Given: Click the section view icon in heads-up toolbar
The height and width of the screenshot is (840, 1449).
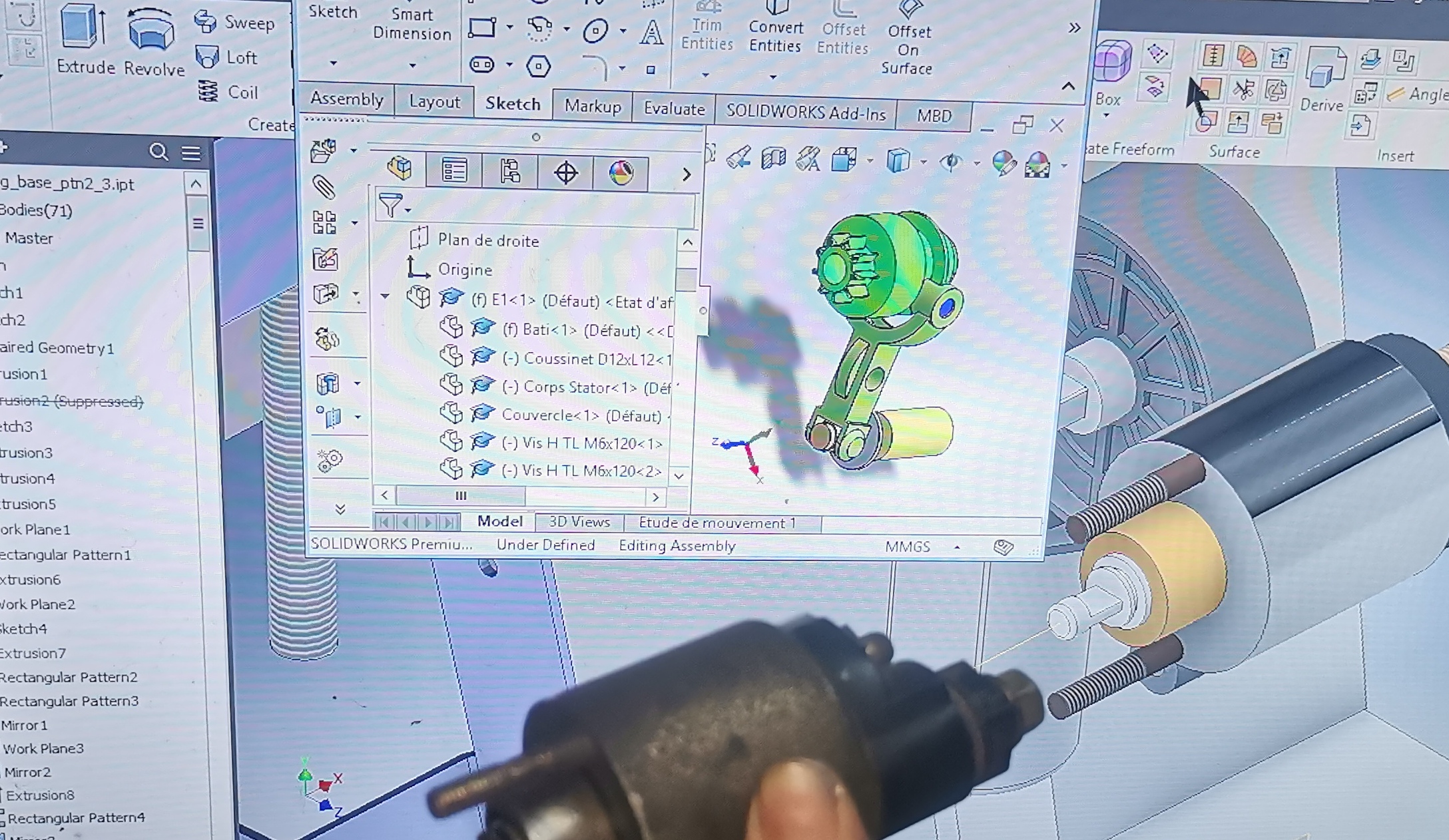Looking at the screenshot, I should 774,158.
